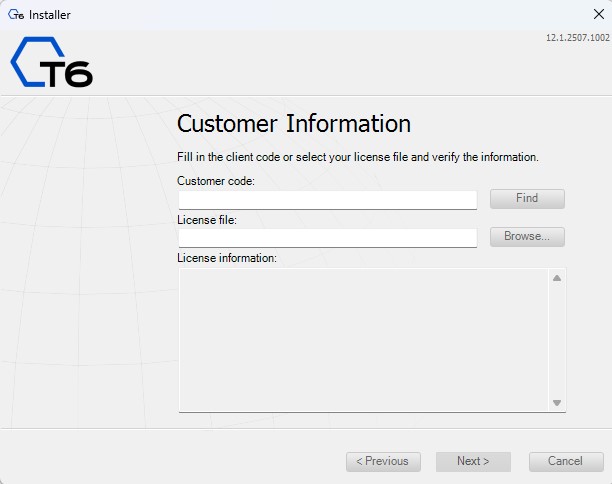Focus the License file input field

click(327, 238)
